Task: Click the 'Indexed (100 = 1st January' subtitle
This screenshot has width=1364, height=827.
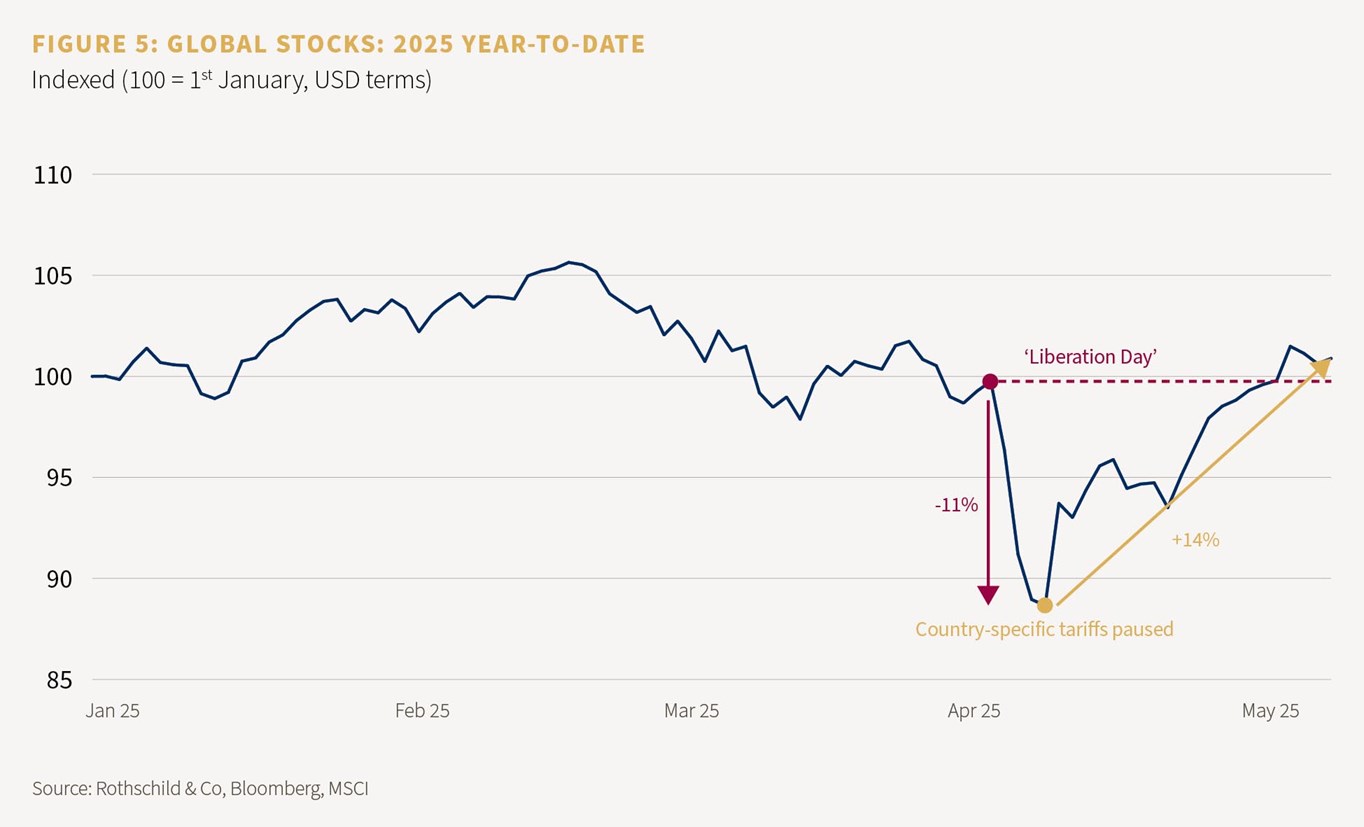Action: [x=231, y=80]
